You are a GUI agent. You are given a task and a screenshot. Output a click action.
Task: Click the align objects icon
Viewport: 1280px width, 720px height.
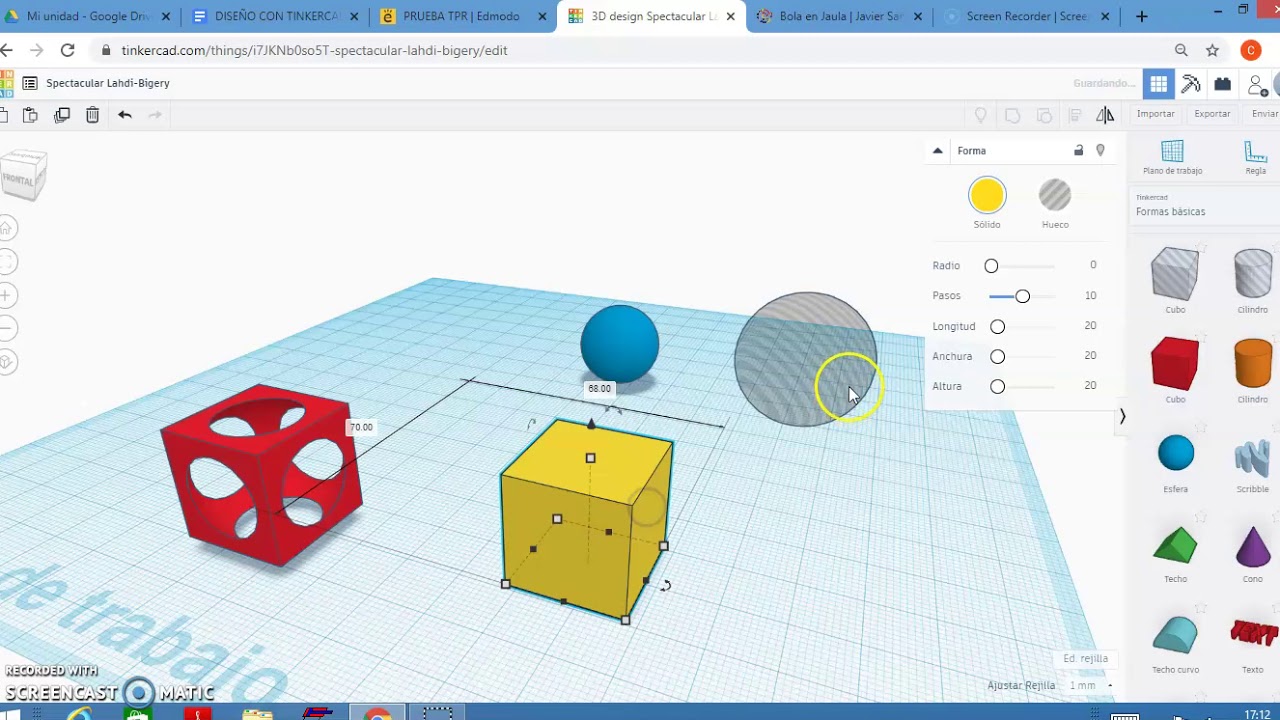(1075, 115)
